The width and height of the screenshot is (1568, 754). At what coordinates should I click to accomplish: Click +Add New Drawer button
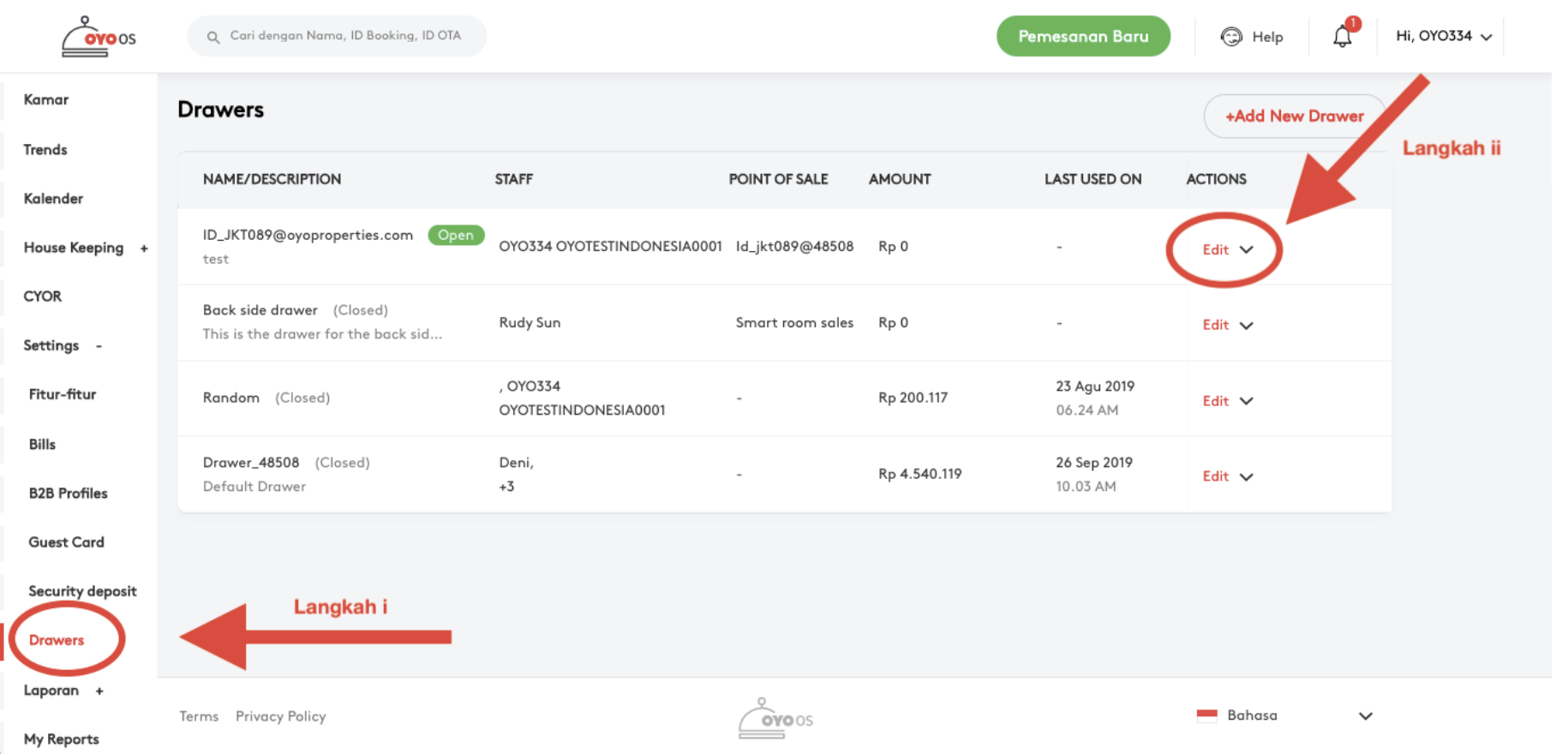coord(1294,116)
